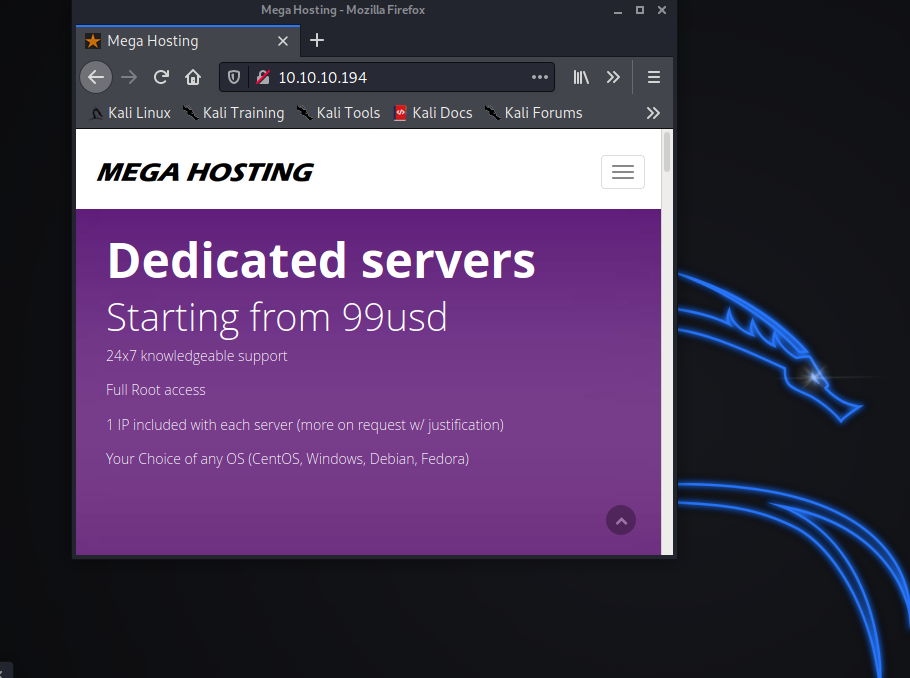
Task: Click the Mega Hosting tab star favicon
Action: pyautogui.click(x=93, y=41)
